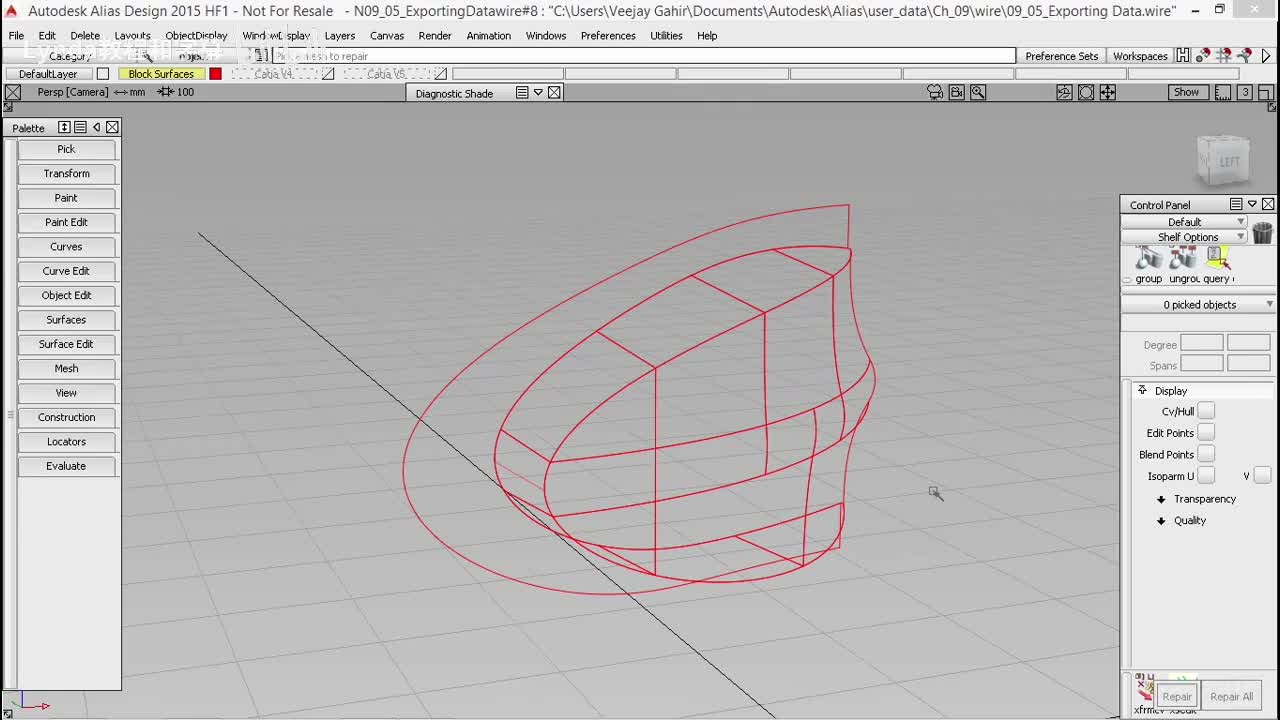Open the Shelf Options dropdown
The width and height of the screenshot is (1280, 720).
1184,237
